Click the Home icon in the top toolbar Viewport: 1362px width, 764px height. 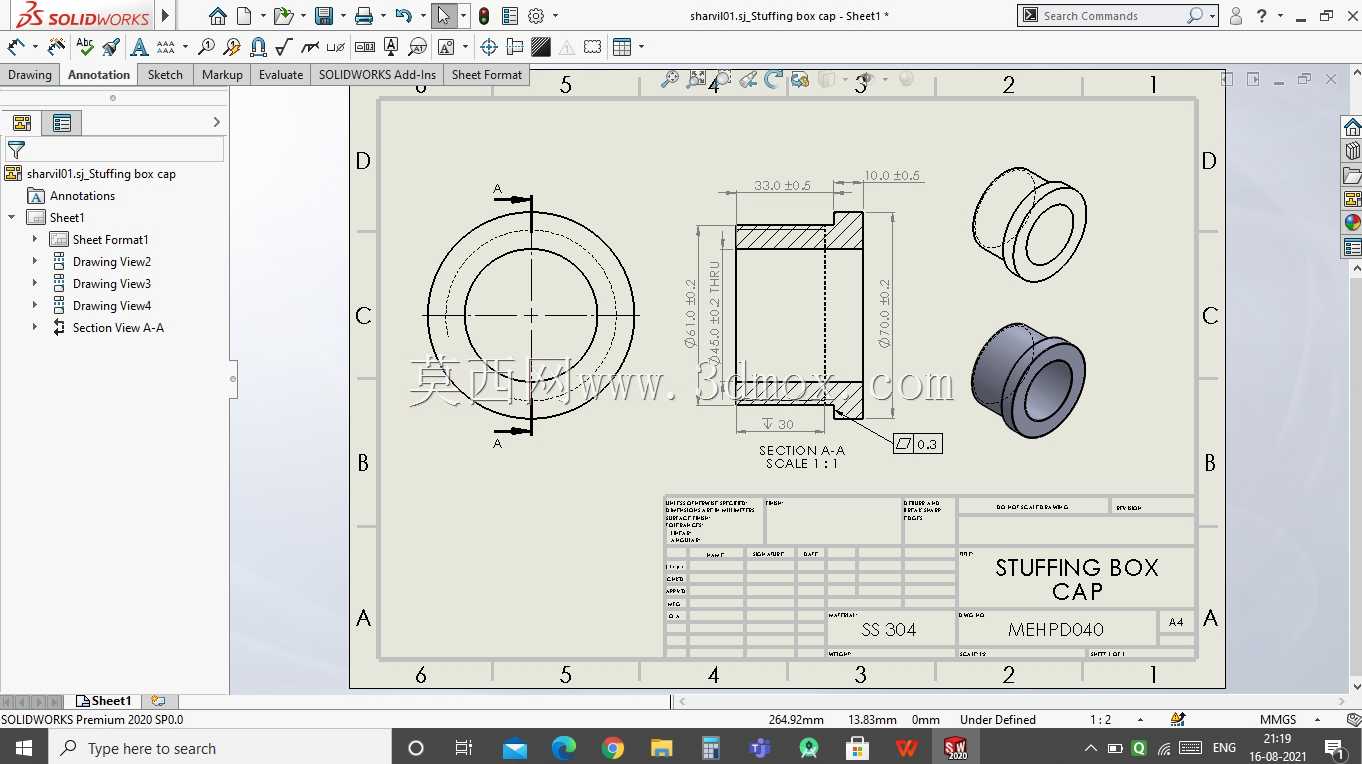click(x=218, y=16)
